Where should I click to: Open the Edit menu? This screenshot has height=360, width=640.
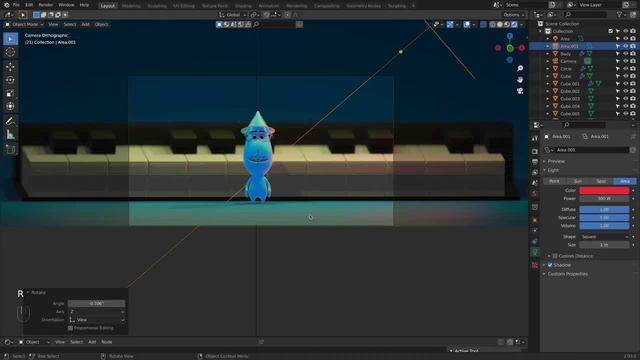tap(29, 5)
